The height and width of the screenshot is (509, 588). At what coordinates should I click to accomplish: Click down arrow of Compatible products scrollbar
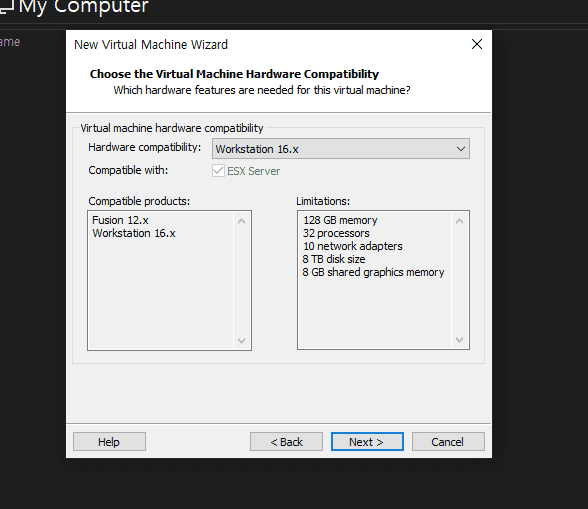pyautogui.click(x=242, y=341)
